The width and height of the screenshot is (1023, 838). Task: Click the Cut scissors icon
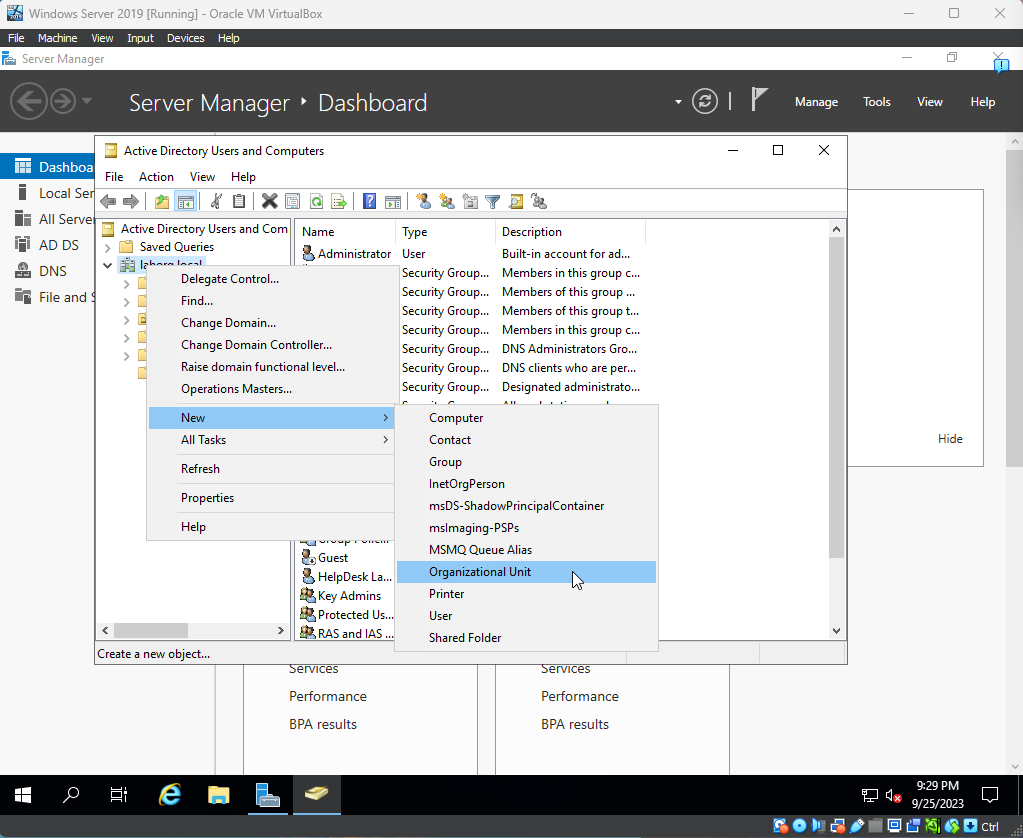coord(216,202)
